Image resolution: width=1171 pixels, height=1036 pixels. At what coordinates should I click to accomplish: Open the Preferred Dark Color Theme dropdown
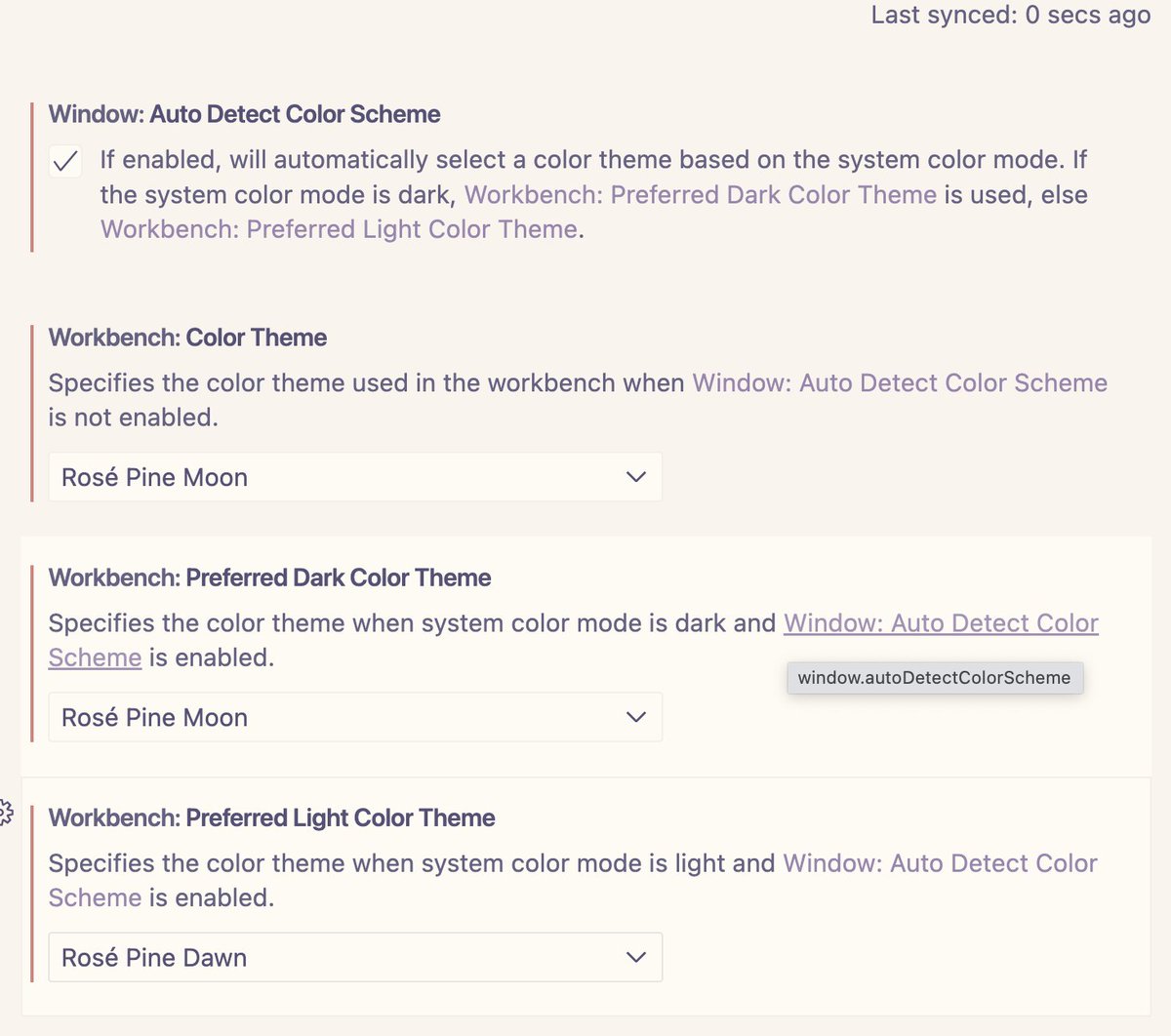[x=355, y=717]
